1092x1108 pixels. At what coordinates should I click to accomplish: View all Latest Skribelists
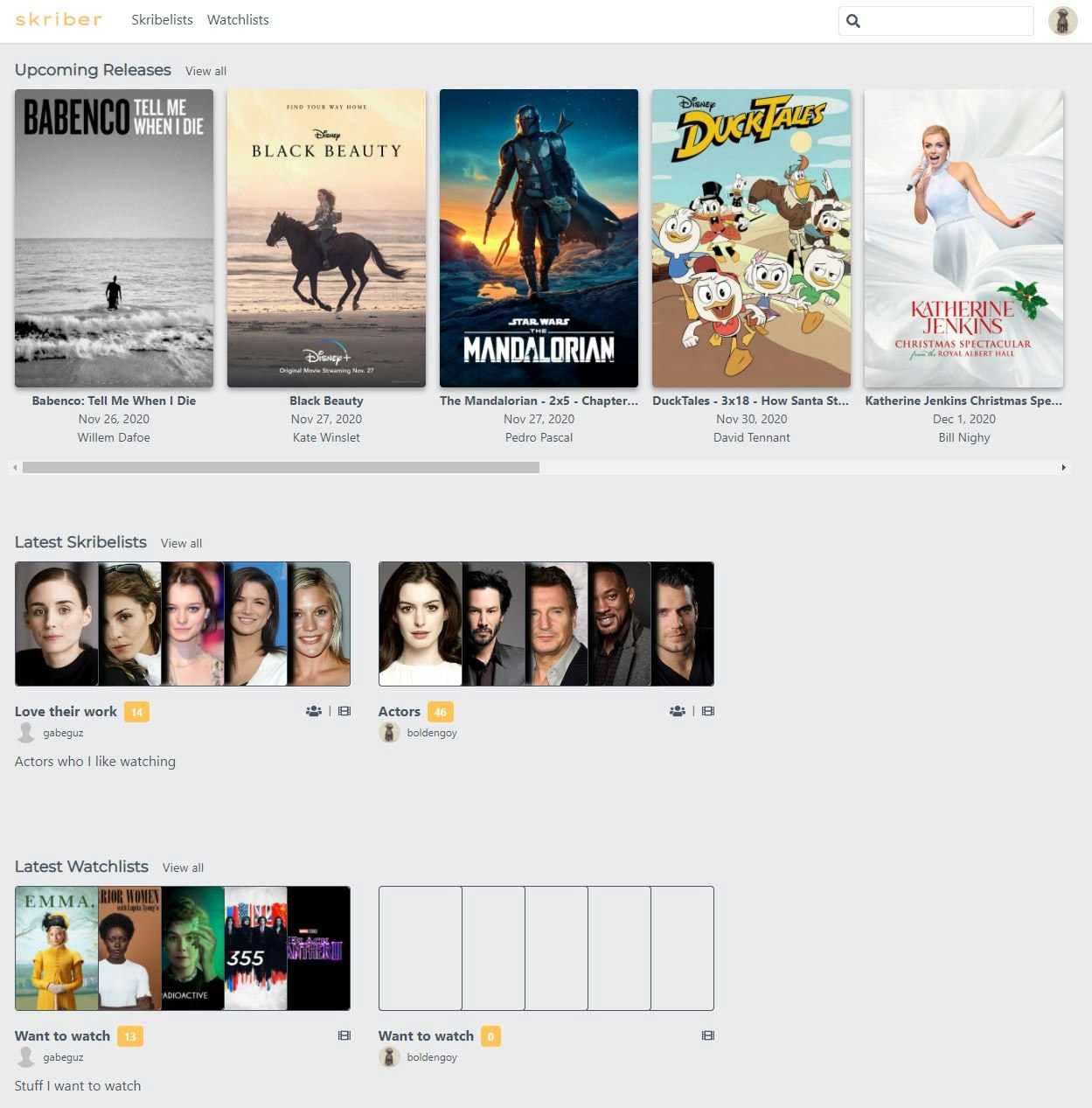(181, 543)
